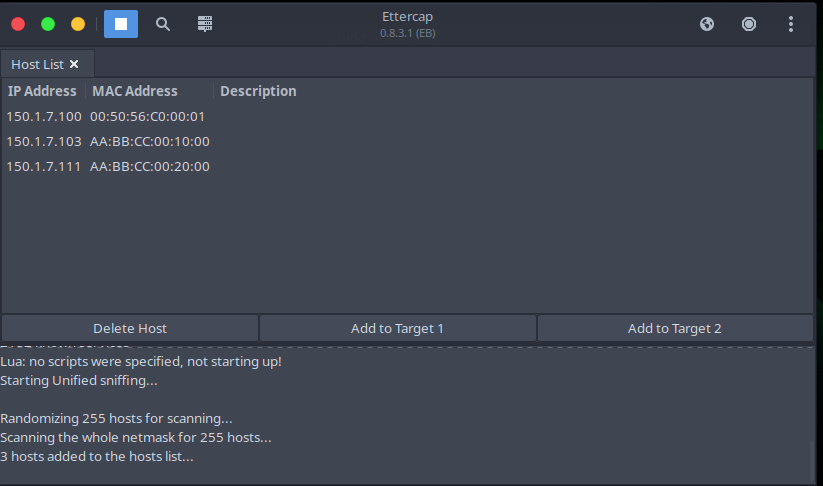Image resolution: width=823 pixels, height=486 pixels.
Task: Click the 'Starting Unified sniffing' log line
Action: [x=79, y=380]
